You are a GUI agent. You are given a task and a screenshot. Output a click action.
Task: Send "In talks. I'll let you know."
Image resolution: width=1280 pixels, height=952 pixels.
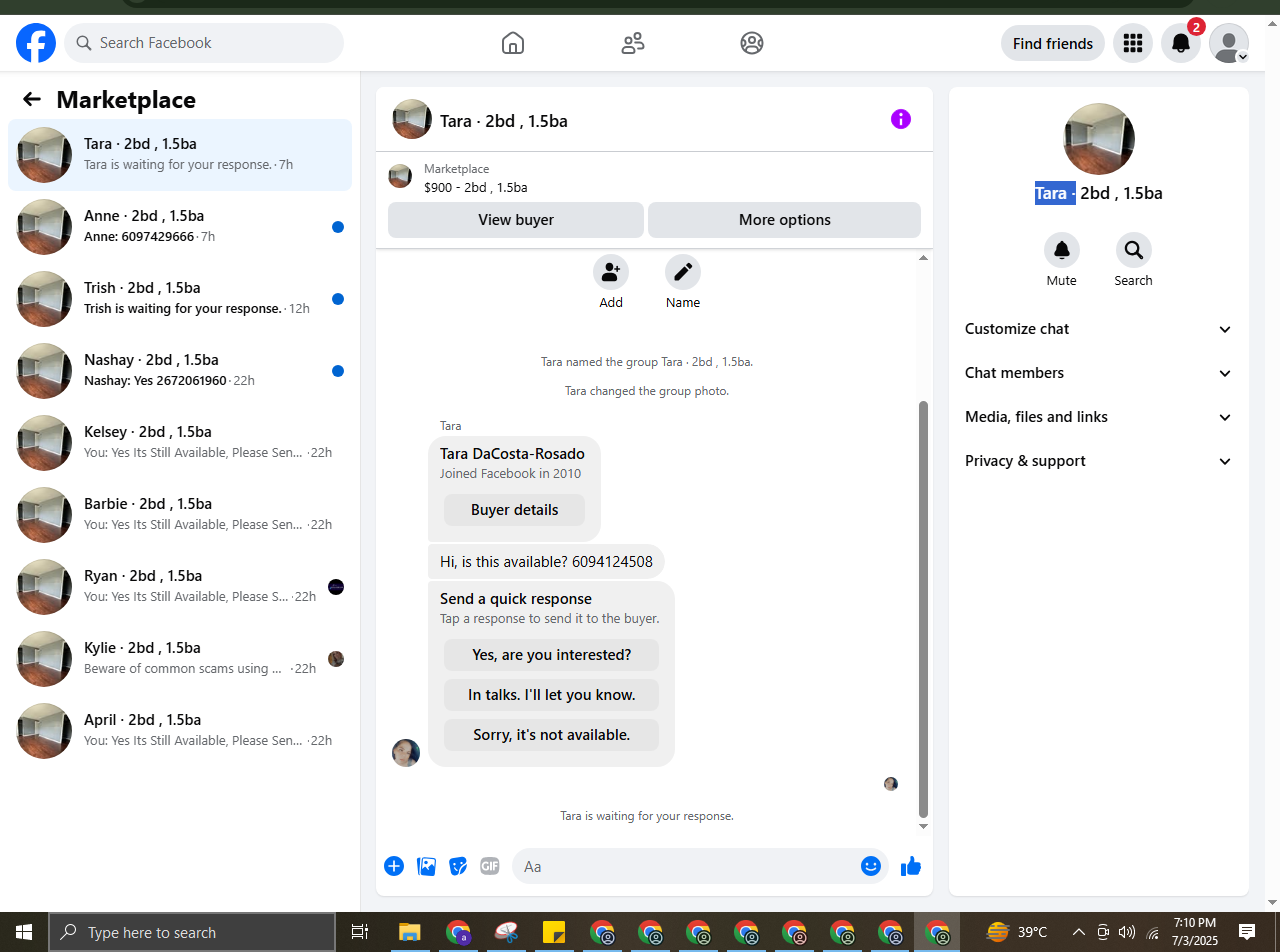552,695
